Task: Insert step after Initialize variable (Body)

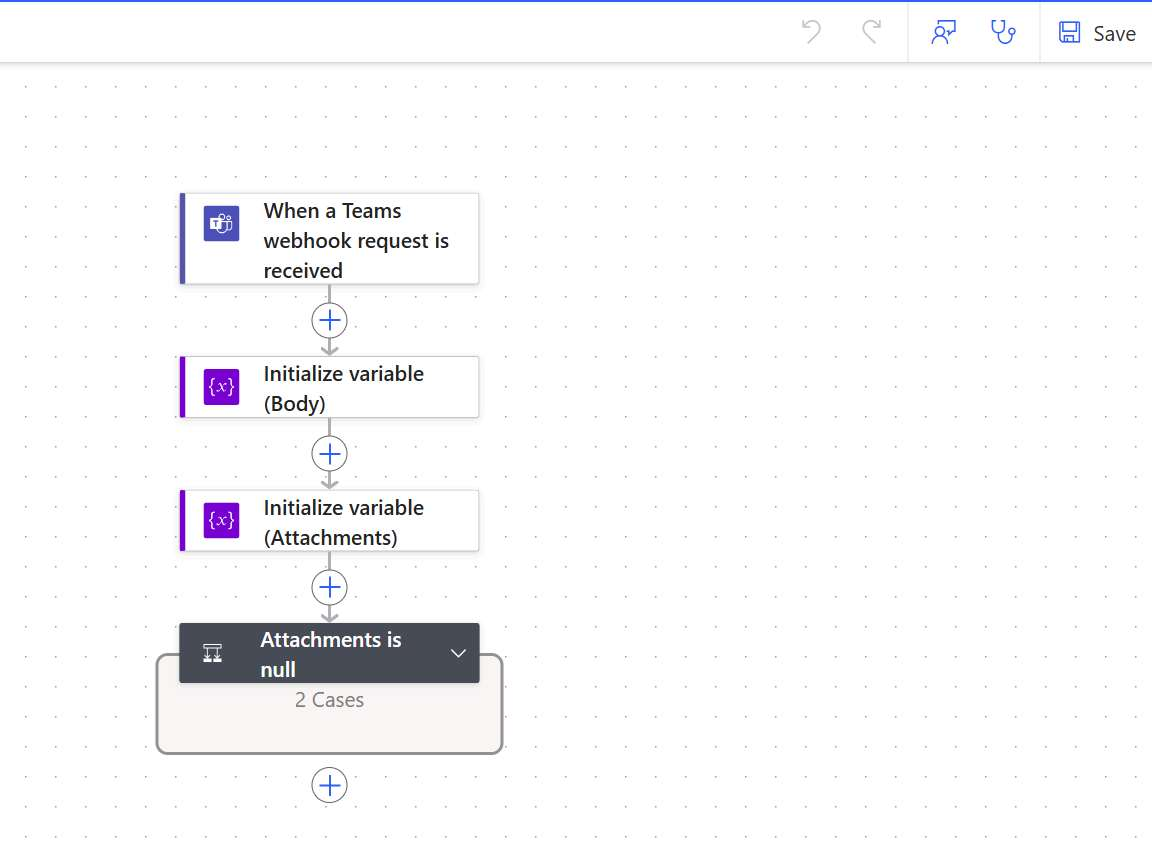Action: [x=330, y=454]
